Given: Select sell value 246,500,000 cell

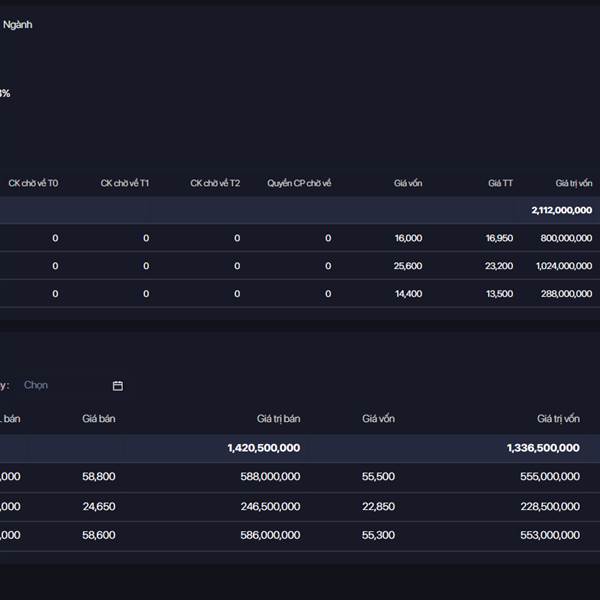Looking at the screenshot, I should 270,506.
